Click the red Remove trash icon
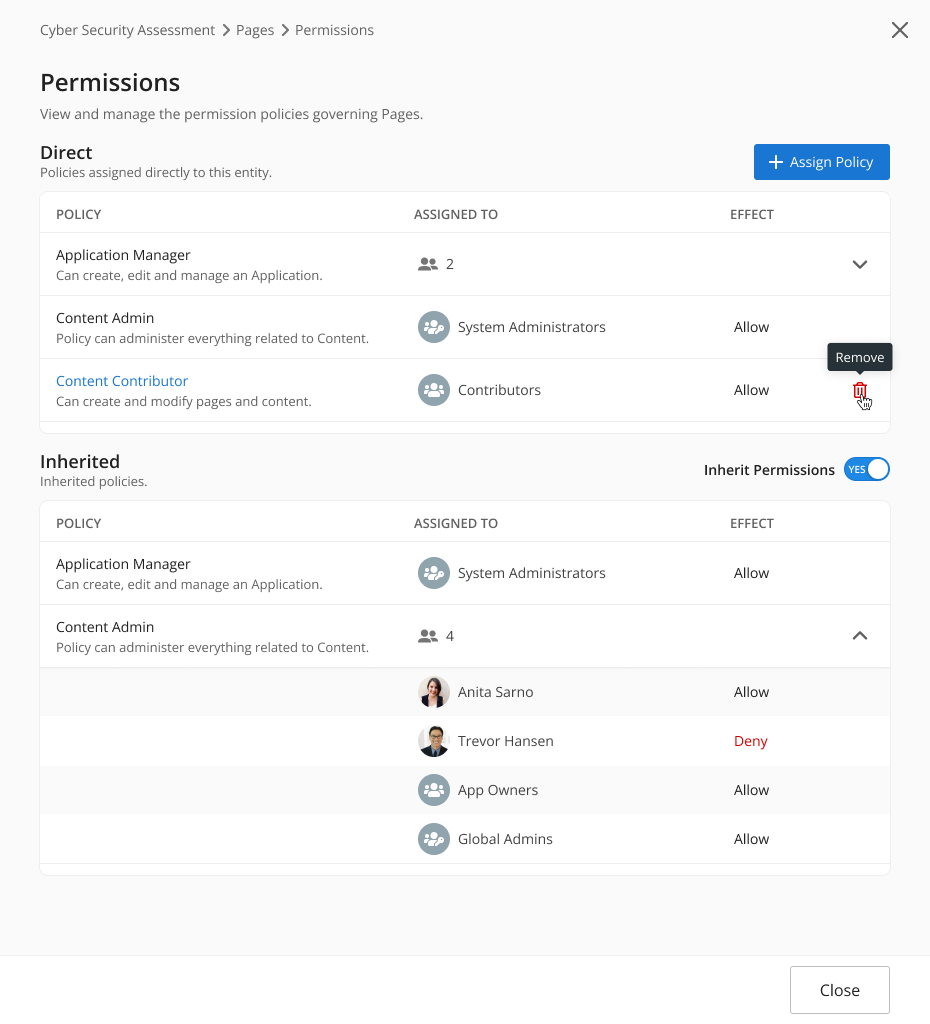 (859, 391)
